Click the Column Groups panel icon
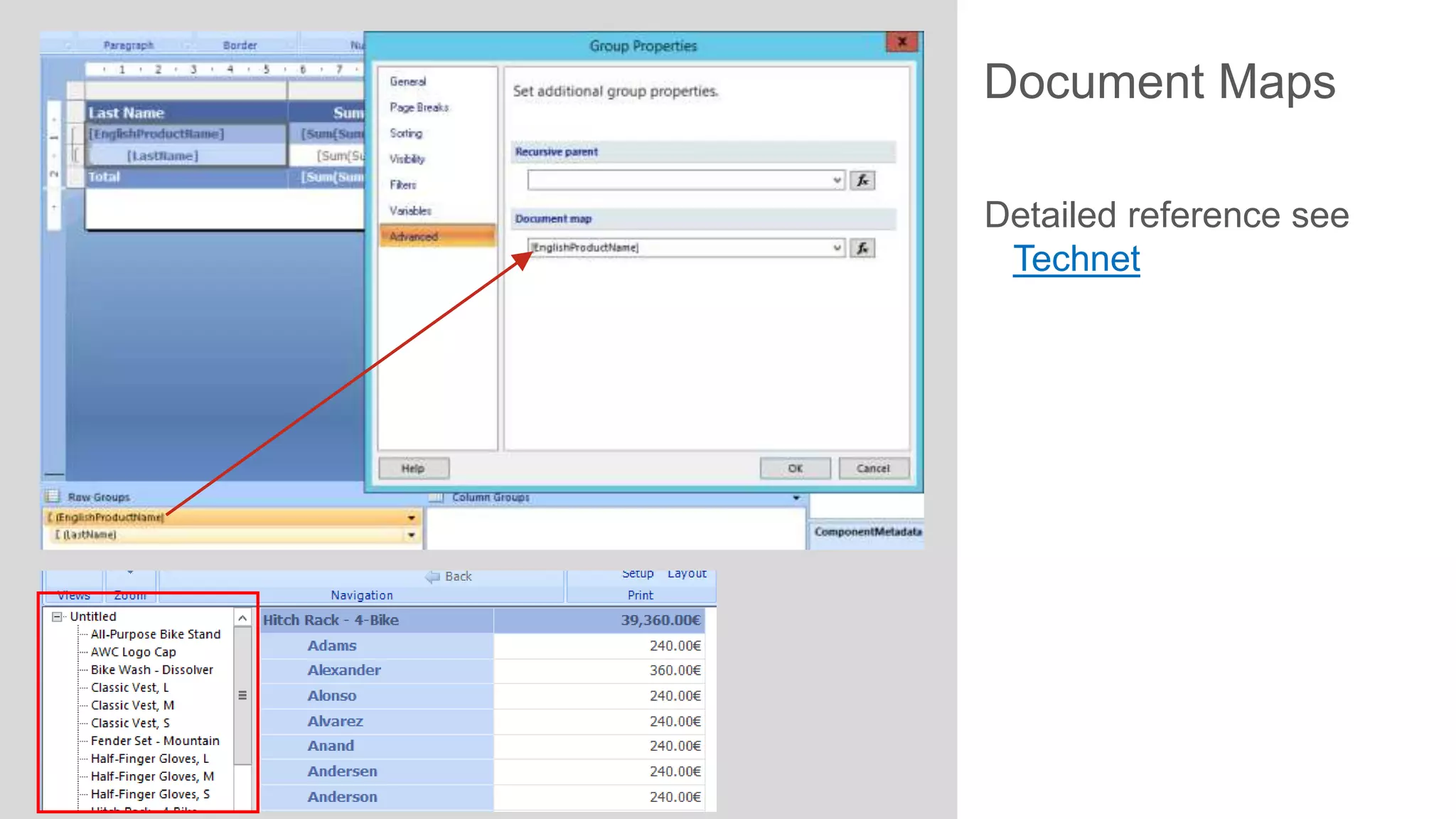The width and height of the screenshot is (1456, 819). tap(437, 497)
